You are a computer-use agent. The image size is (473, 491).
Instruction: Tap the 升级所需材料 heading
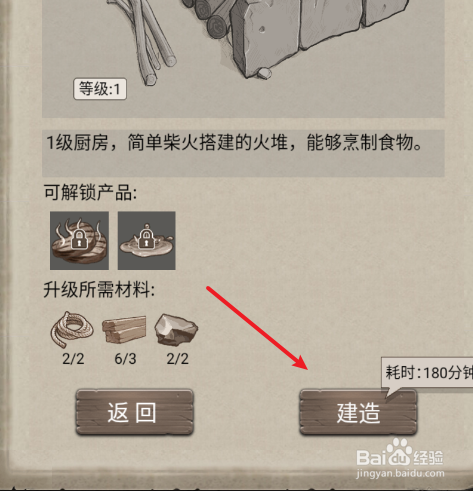pyautogui.click(x=99, y=289)
